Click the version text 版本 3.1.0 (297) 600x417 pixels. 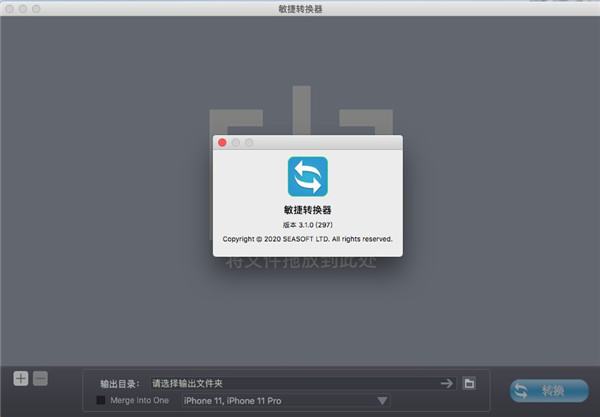click(308, 225)
